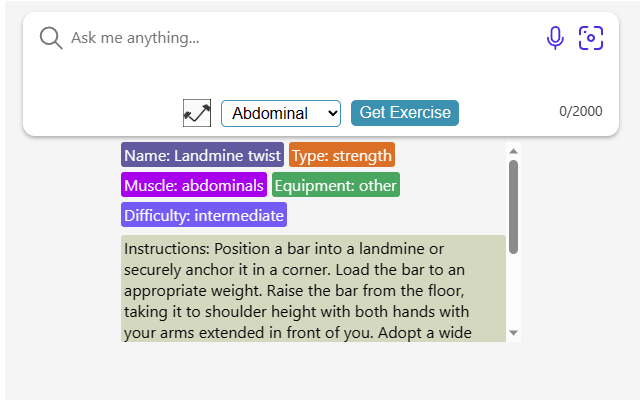Image resolution: width=640 pixels, height=400 pixels.
Task: Click the scroll down arrow in results
Action: click(x=513, y=333)
